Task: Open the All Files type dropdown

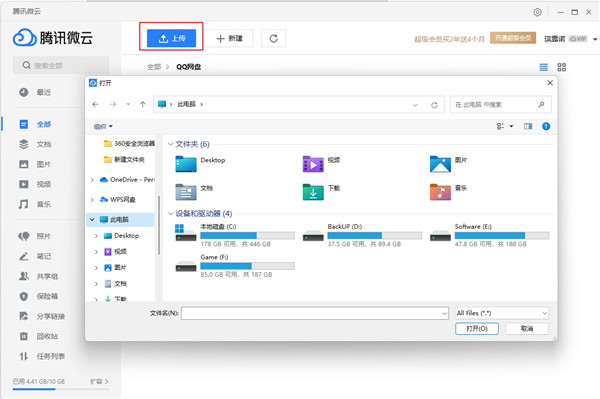Action: 502,313
